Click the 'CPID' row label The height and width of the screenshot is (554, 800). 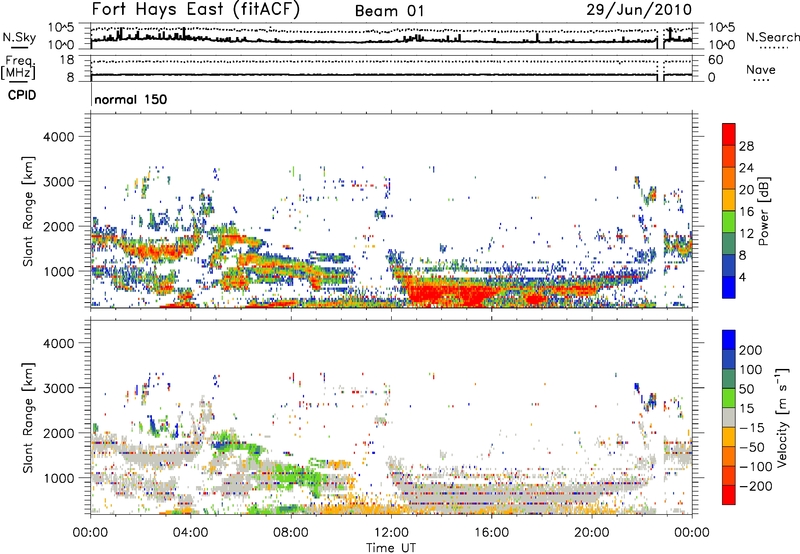(x=22, y=95)
